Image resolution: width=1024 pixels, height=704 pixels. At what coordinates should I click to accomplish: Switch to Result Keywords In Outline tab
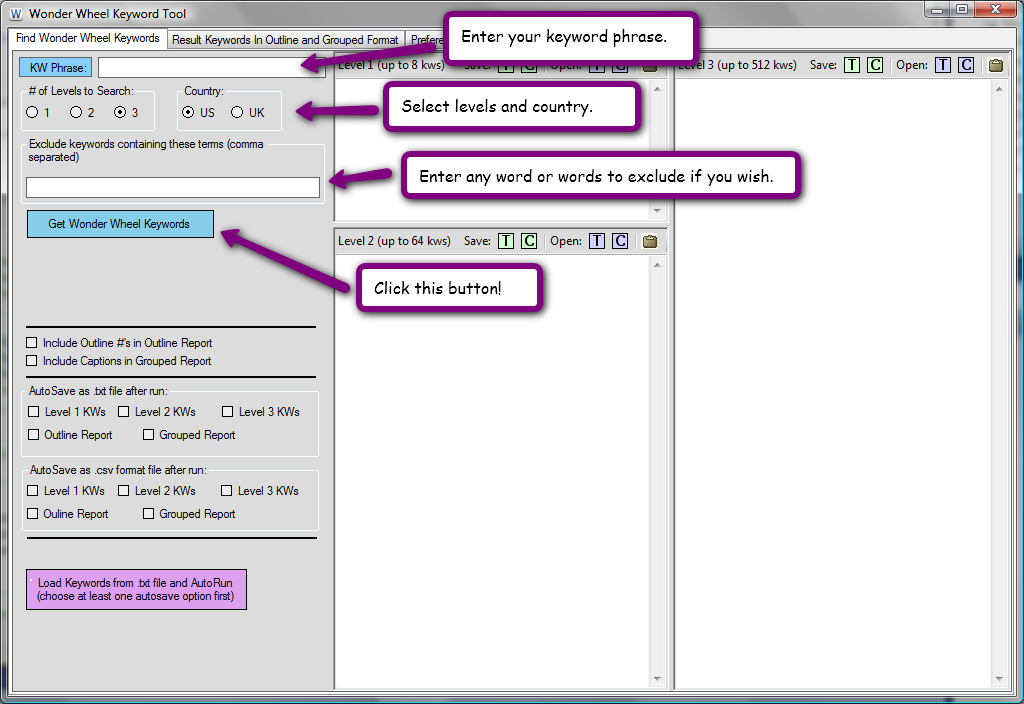tap(285, 40)
